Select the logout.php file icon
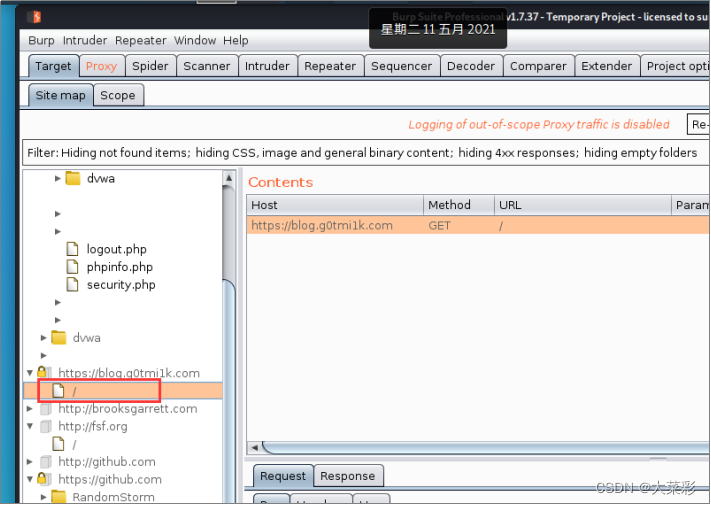 click(73, 249)
